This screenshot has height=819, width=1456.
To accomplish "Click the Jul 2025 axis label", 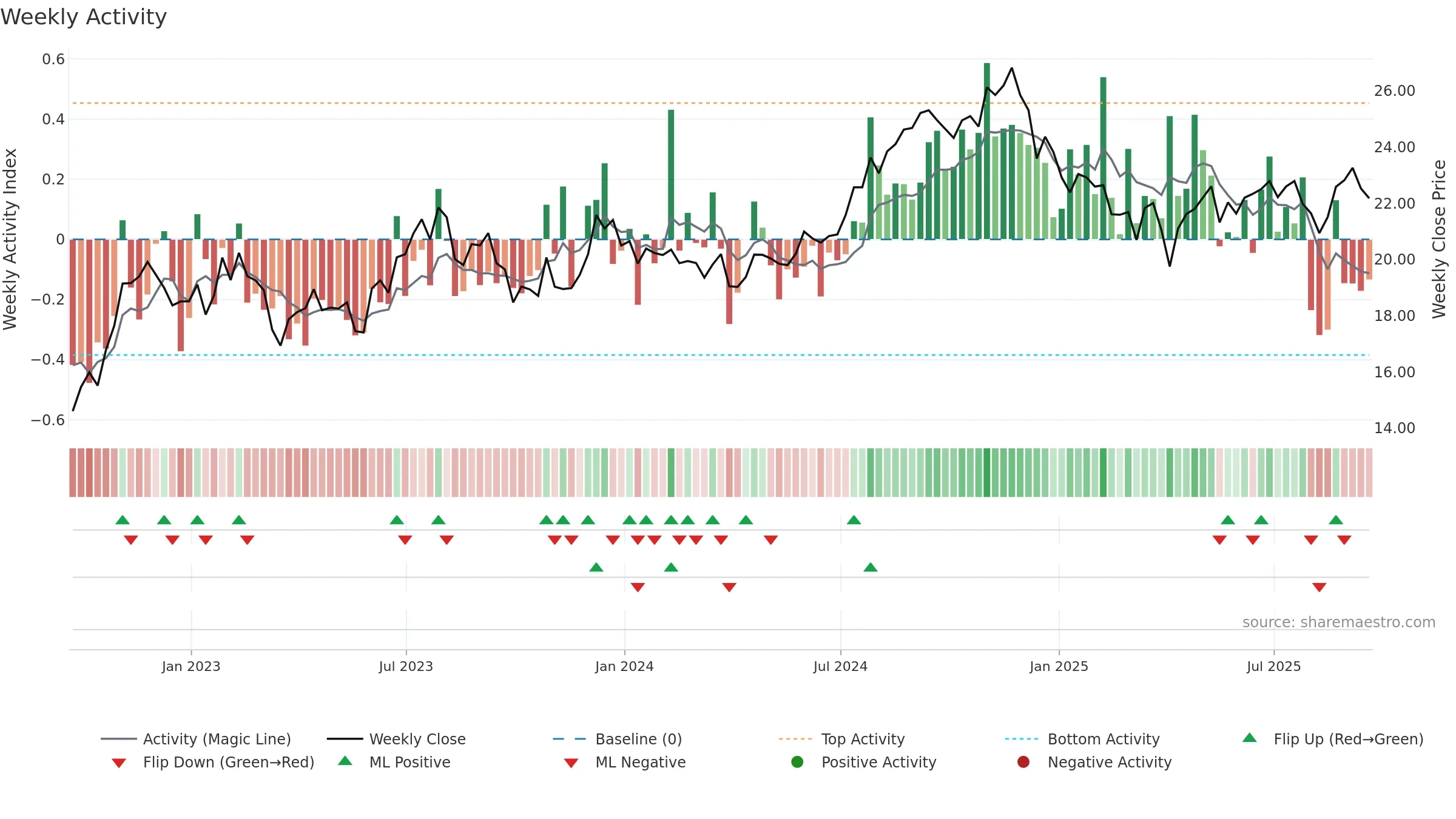I will click(1274, 666).
